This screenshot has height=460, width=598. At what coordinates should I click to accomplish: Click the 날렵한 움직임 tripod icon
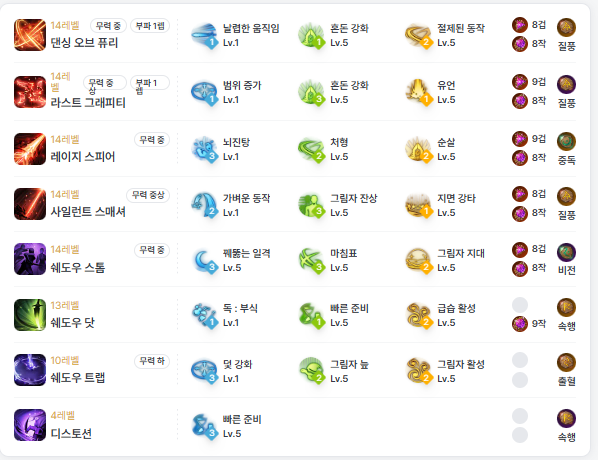tap(204, 35)
